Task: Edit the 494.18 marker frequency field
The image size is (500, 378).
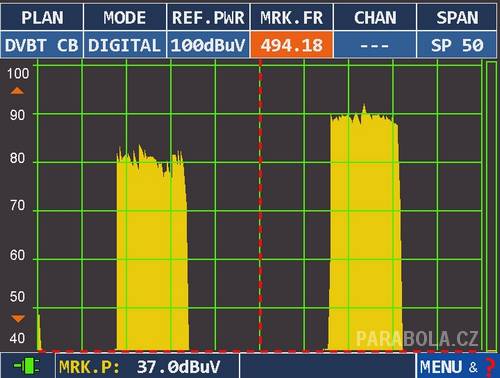Action: pos(292,45)
